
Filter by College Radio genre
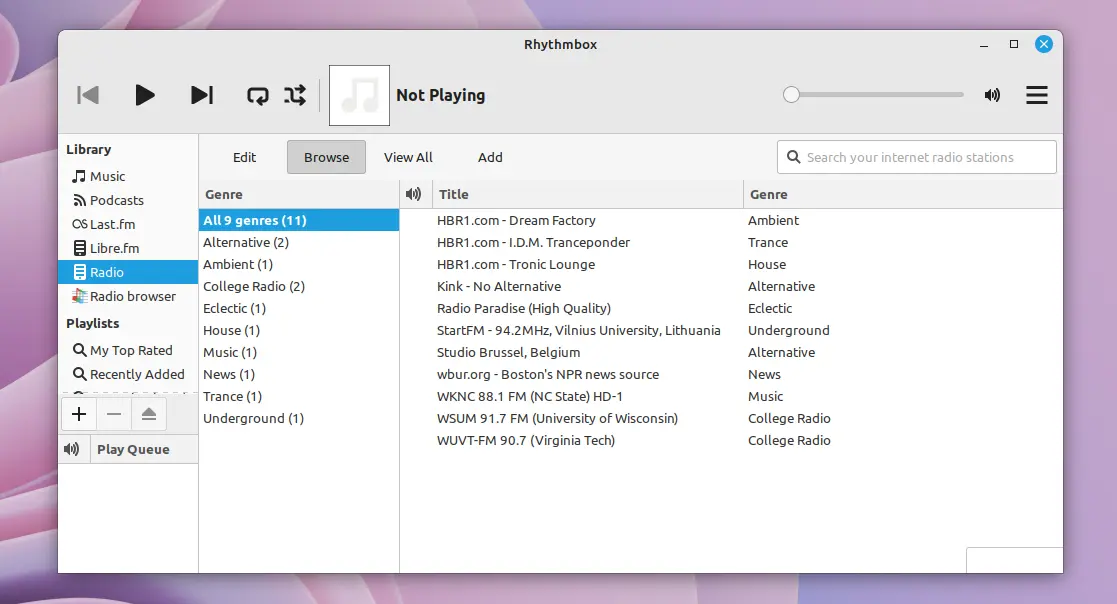(253, 286)
